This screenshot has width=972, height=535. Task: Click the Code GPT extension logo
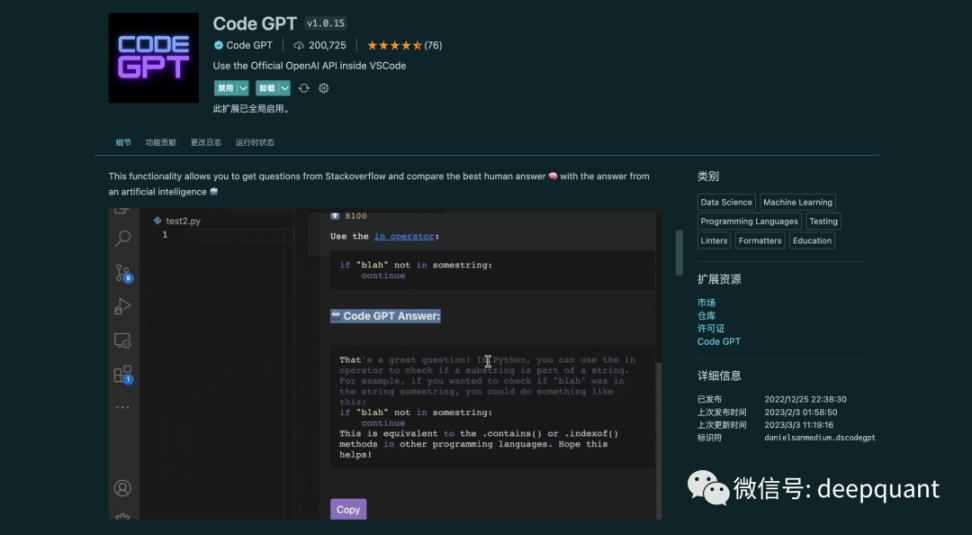coord(154,58)
